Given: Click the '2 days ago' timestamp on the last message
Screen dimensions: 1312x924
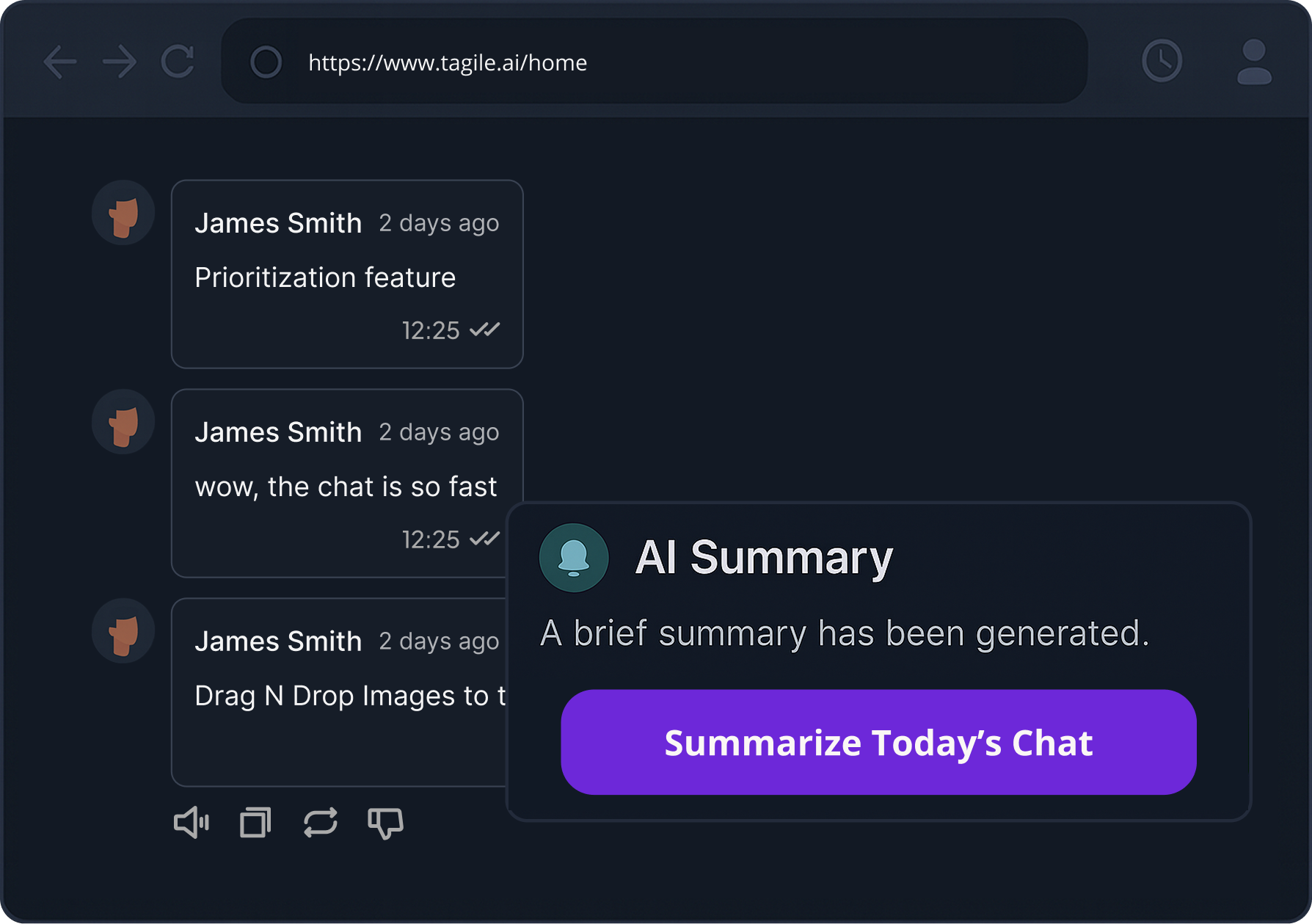Looking at the screenshot, I should click(x=438, y=641).
